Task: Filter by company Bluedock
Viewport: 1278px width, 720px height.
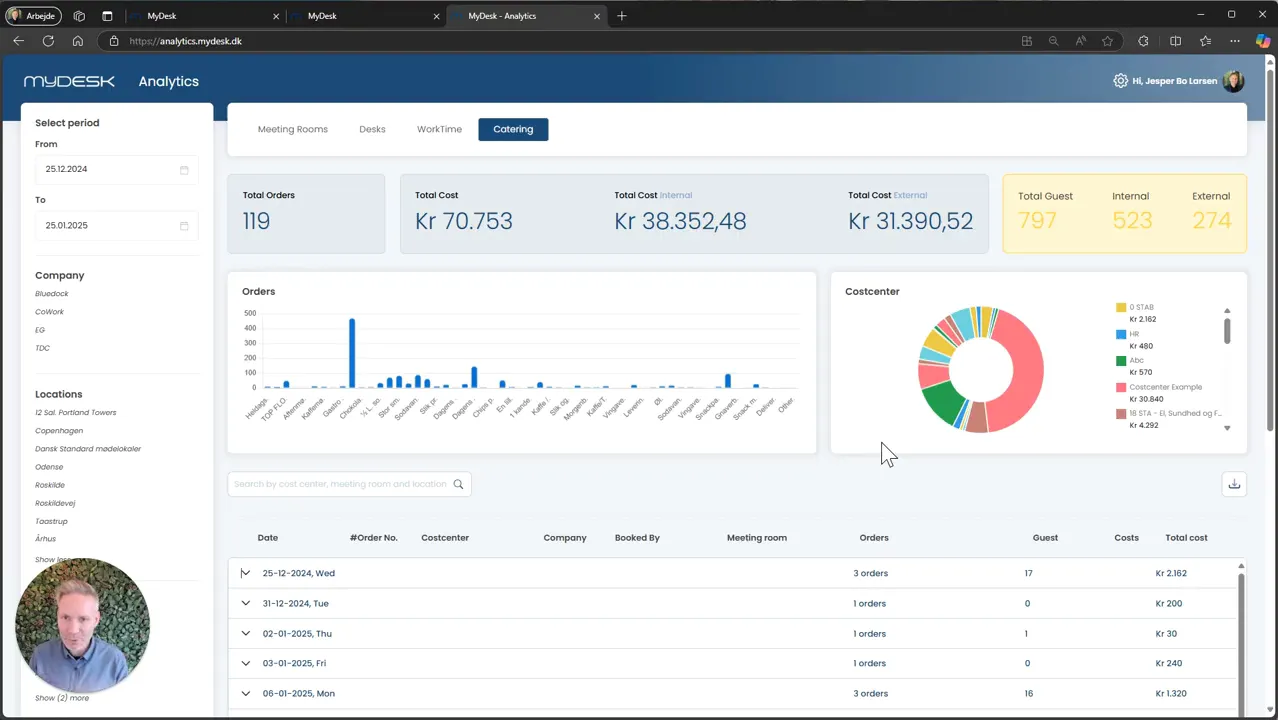Action: click(52, 294)
